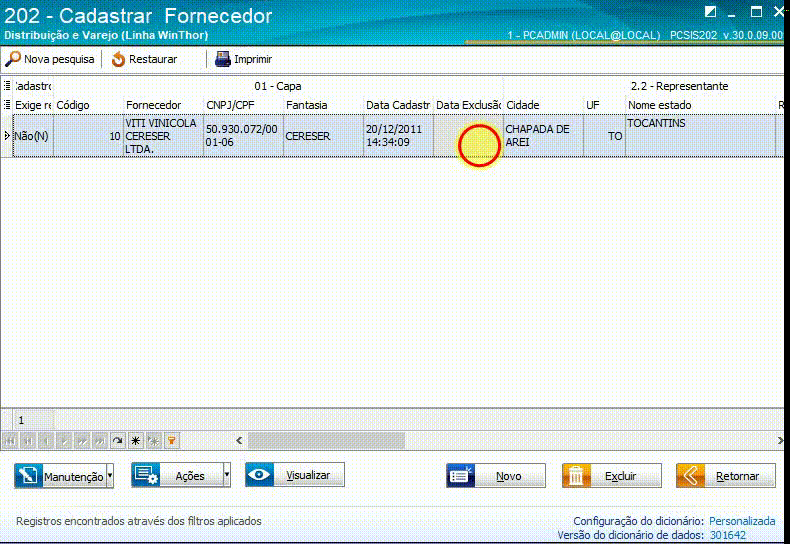Sort by the Cidade column header
Screen dimensions: 790x544
tap(543, 105)
